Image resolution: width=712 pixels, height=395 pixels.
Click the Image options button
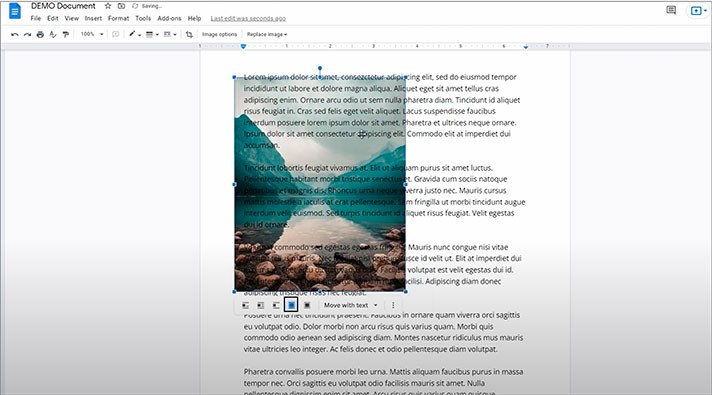tap(219, 35)
